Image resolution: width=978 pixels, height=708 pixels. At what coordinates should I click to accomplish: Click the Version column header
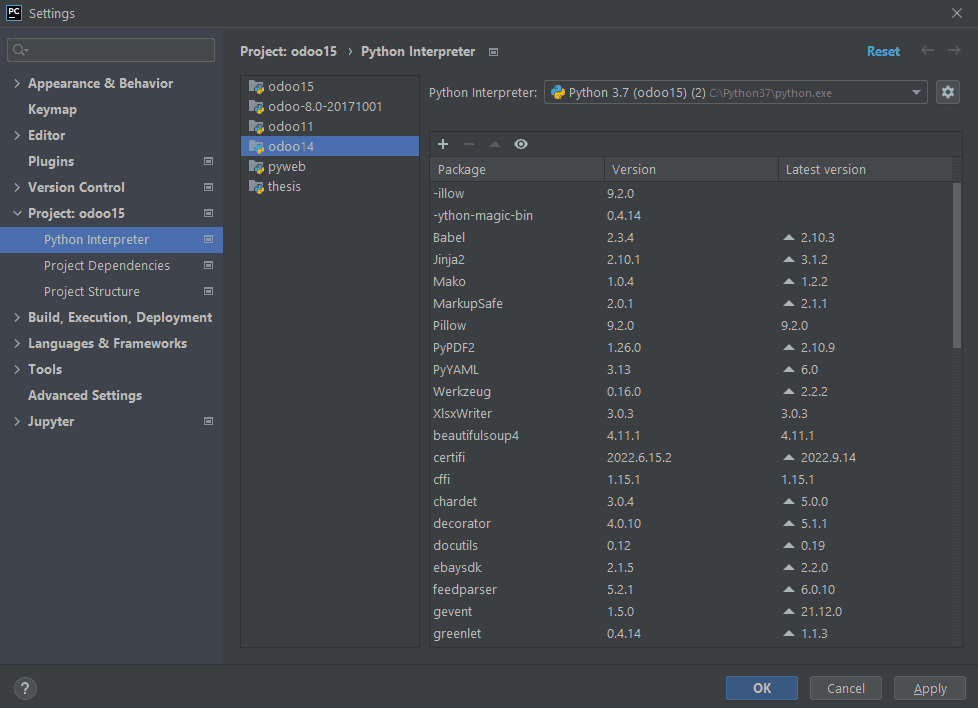691,170
